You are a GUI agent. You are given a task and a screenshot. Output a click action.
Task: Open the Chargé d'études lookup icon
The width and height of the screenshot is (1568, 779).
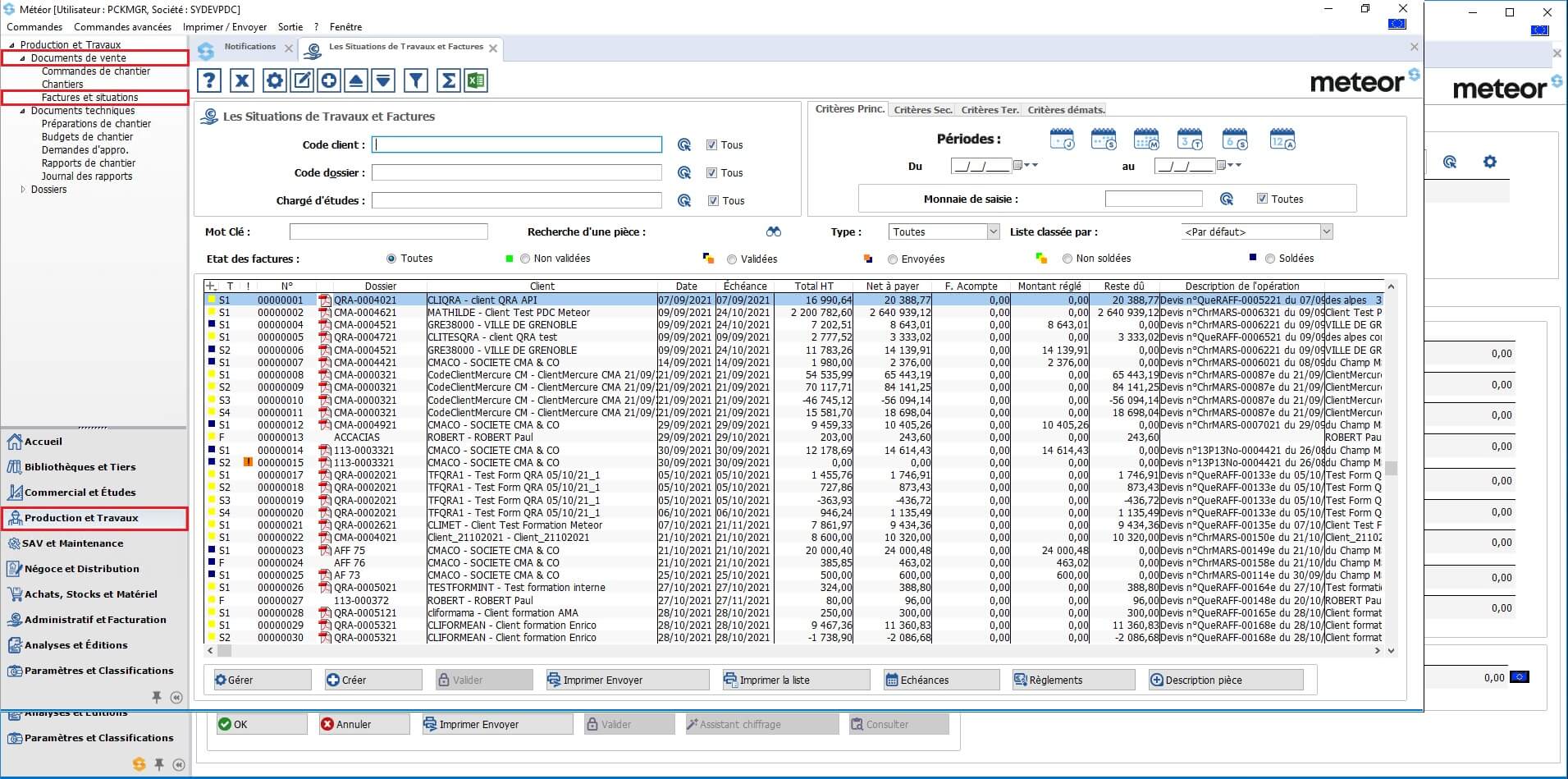tap(684, 201)
